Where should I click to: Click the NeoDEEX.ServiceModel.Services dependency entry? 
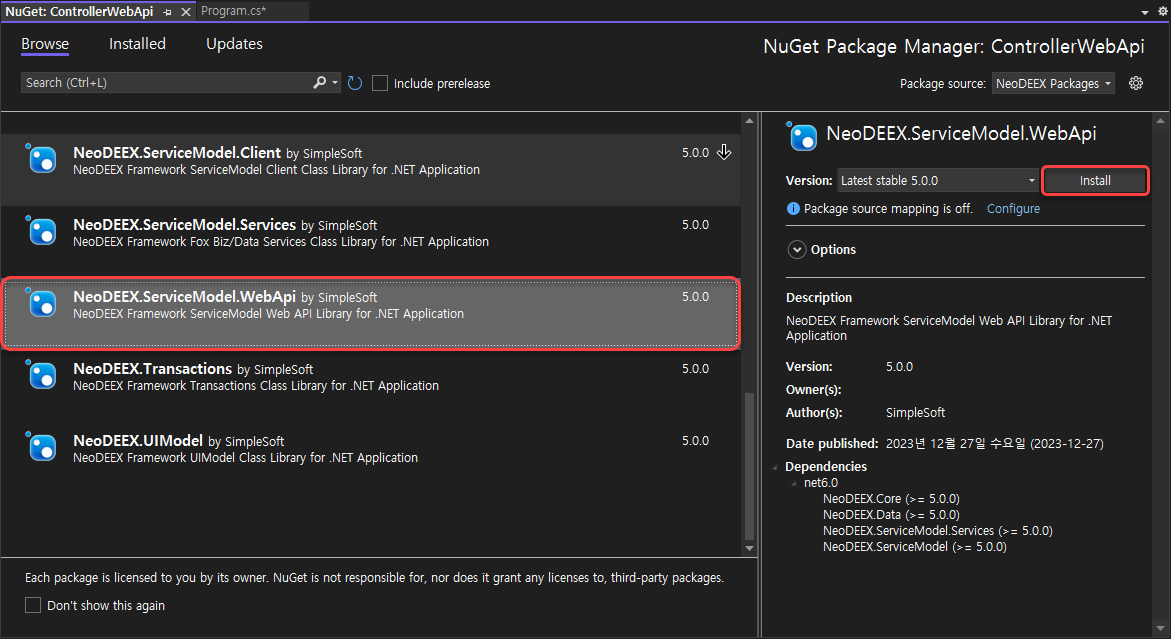tap(937, 531)
